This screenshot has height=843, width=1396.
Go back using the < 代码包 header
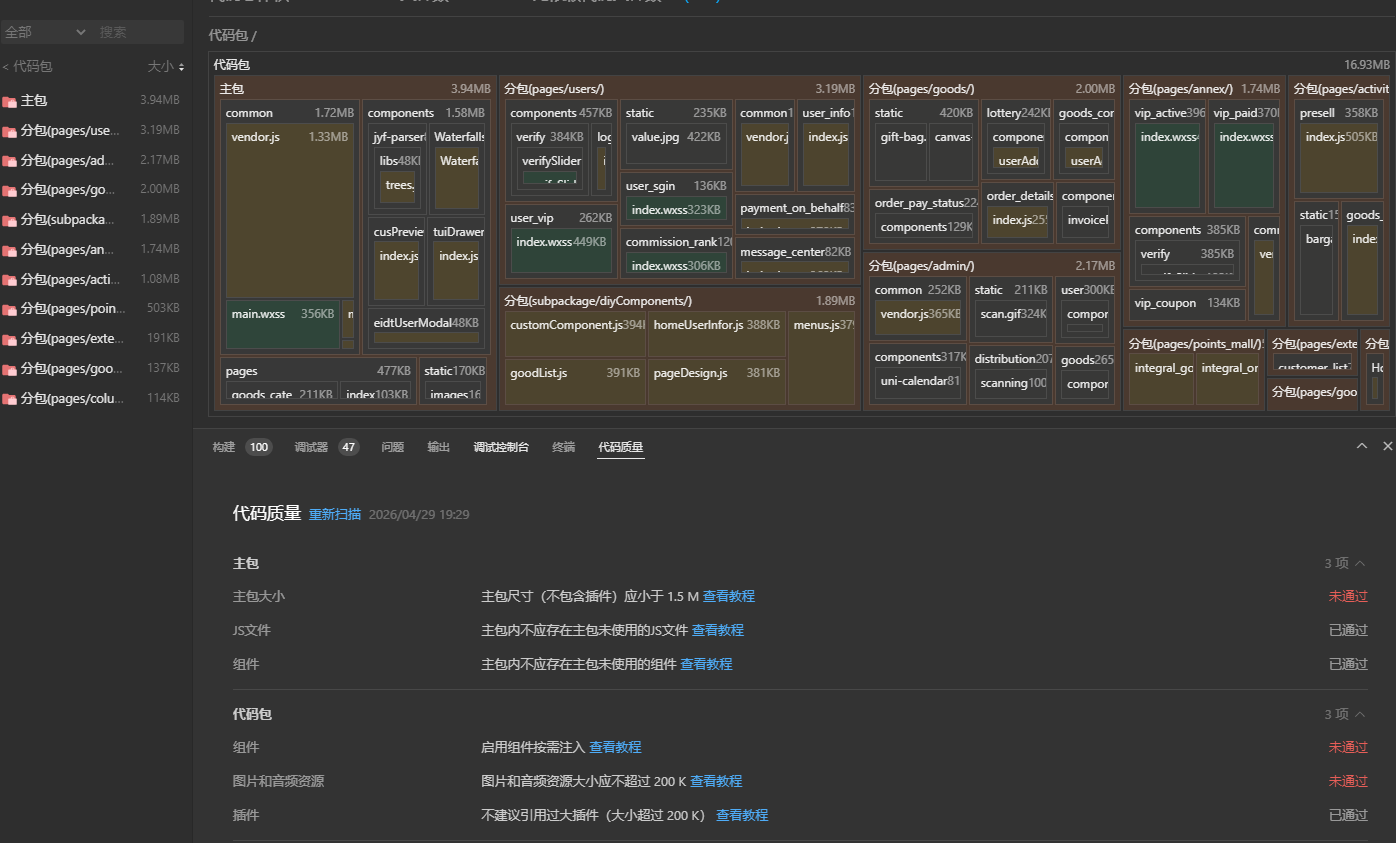pos(27,67)
